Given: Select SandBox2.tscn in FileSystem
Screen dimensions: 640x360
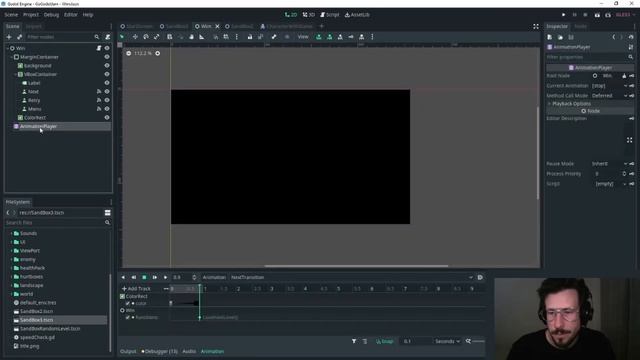Looking at the screenshot, I should coord(36,311).
